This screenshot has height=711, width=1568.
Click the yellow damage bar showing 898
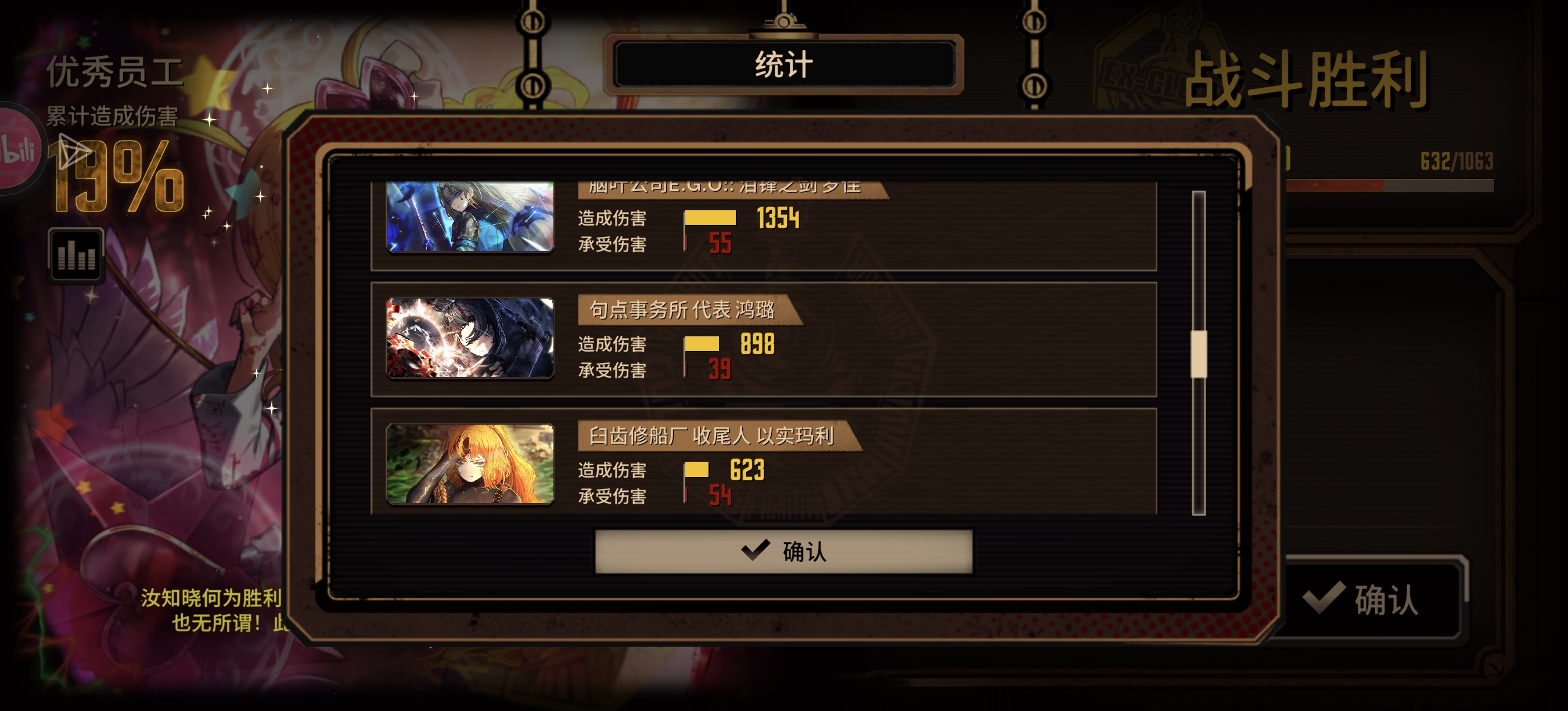(701, 344)
